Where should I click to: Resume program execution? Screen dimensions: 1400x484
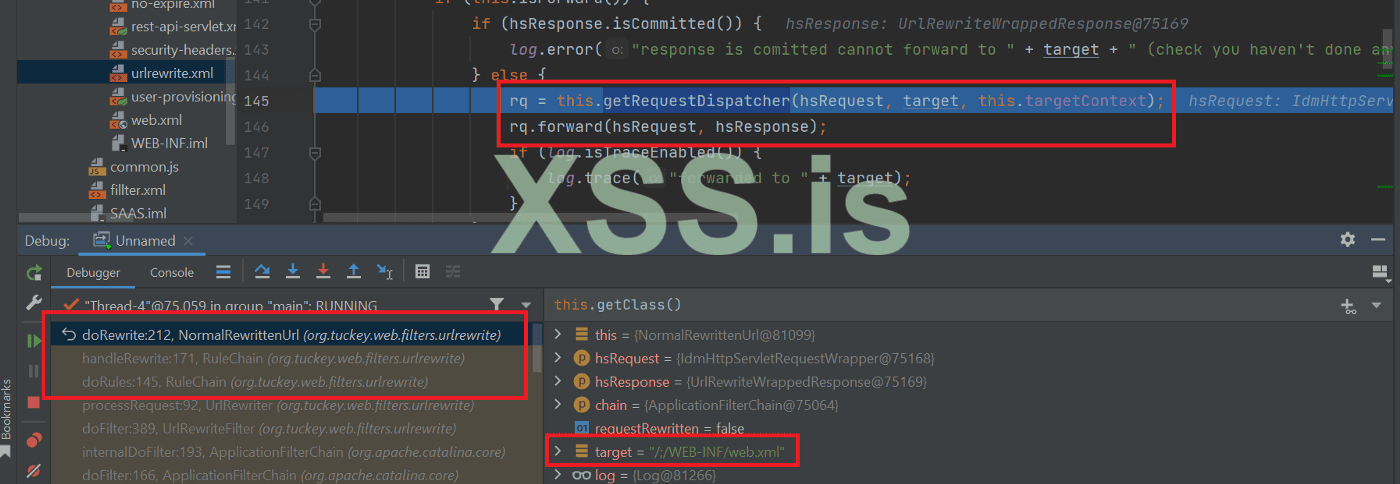(34, 341)
